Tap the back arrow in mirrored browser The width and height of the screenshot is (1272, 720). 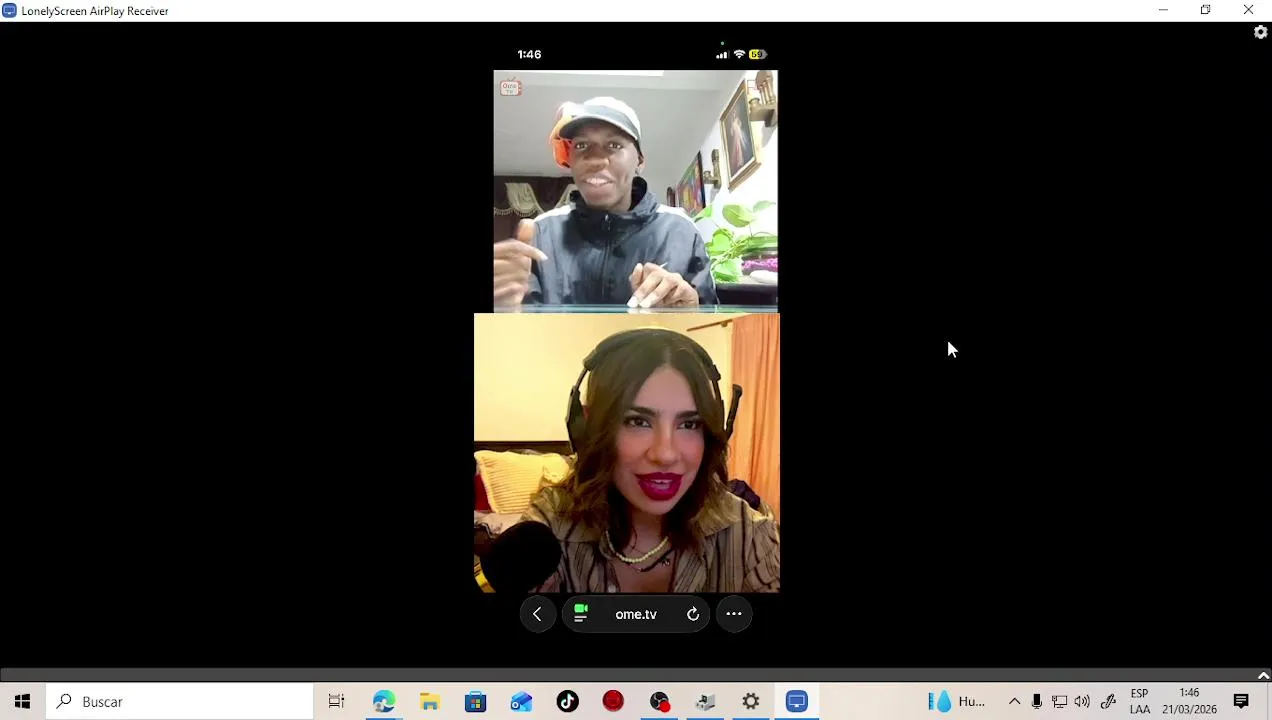537,614
